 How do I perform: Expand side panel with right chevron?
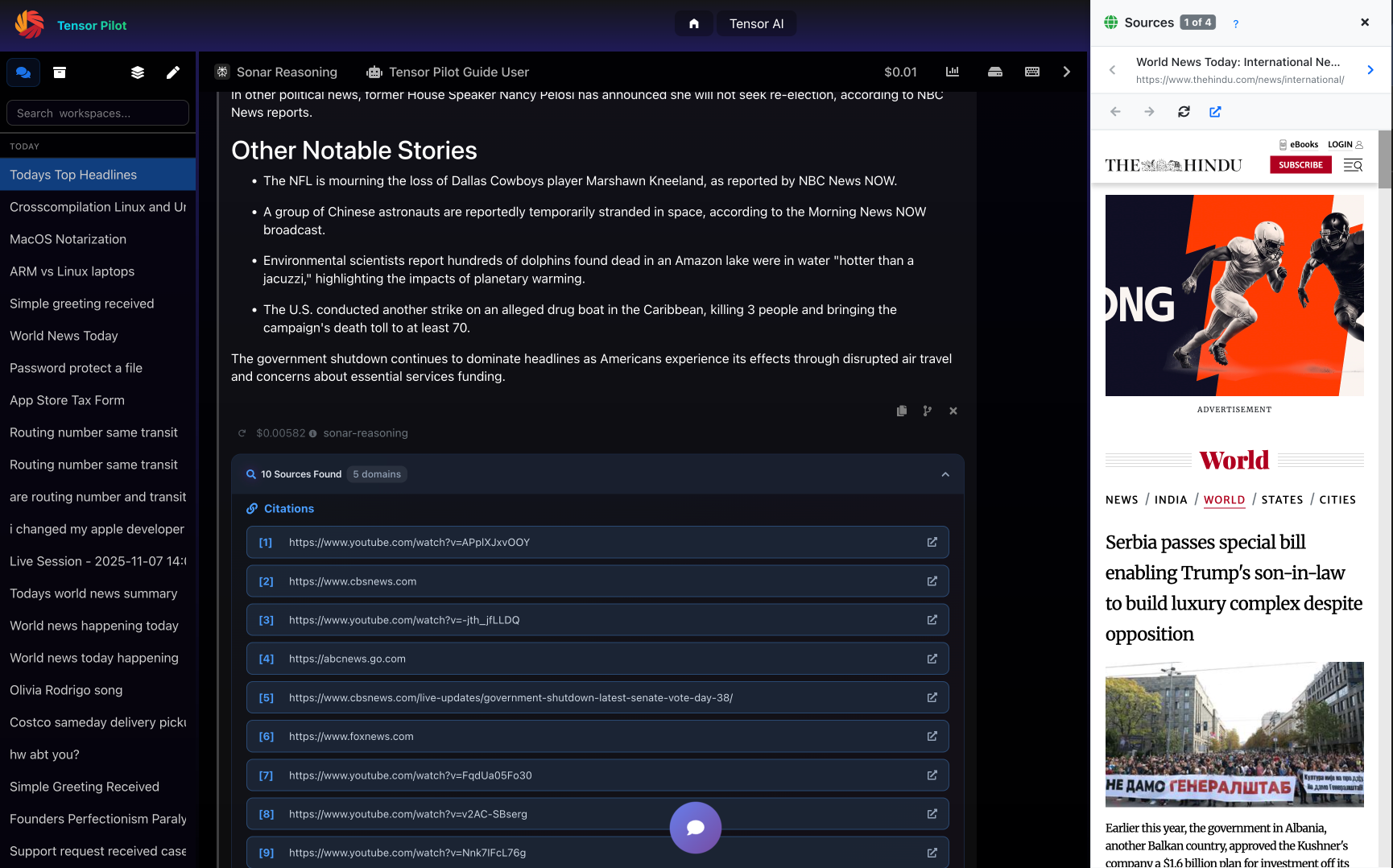(1067, 72)
